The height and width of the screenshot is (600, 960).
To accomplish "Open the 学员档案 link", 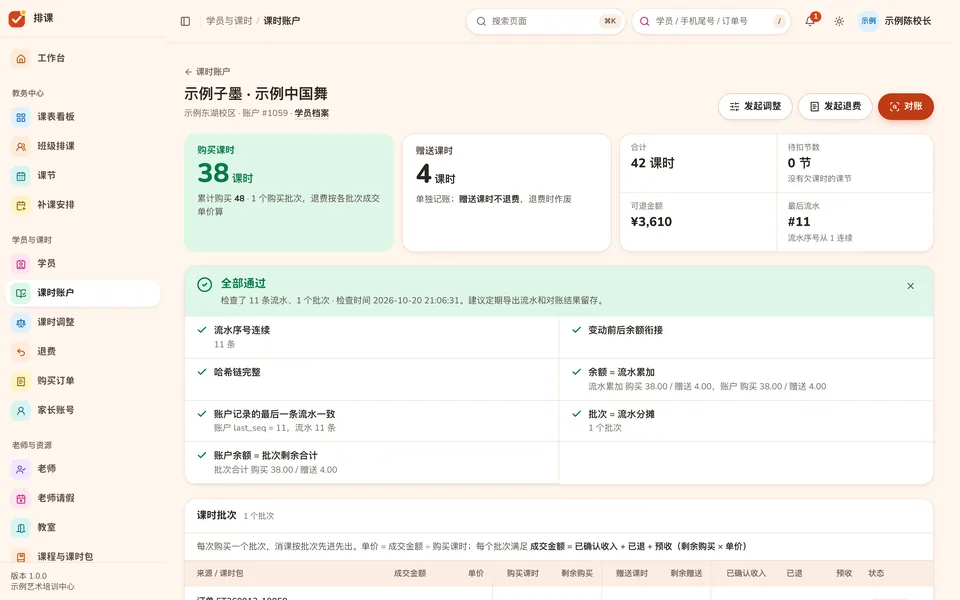I will pos(312,113).
